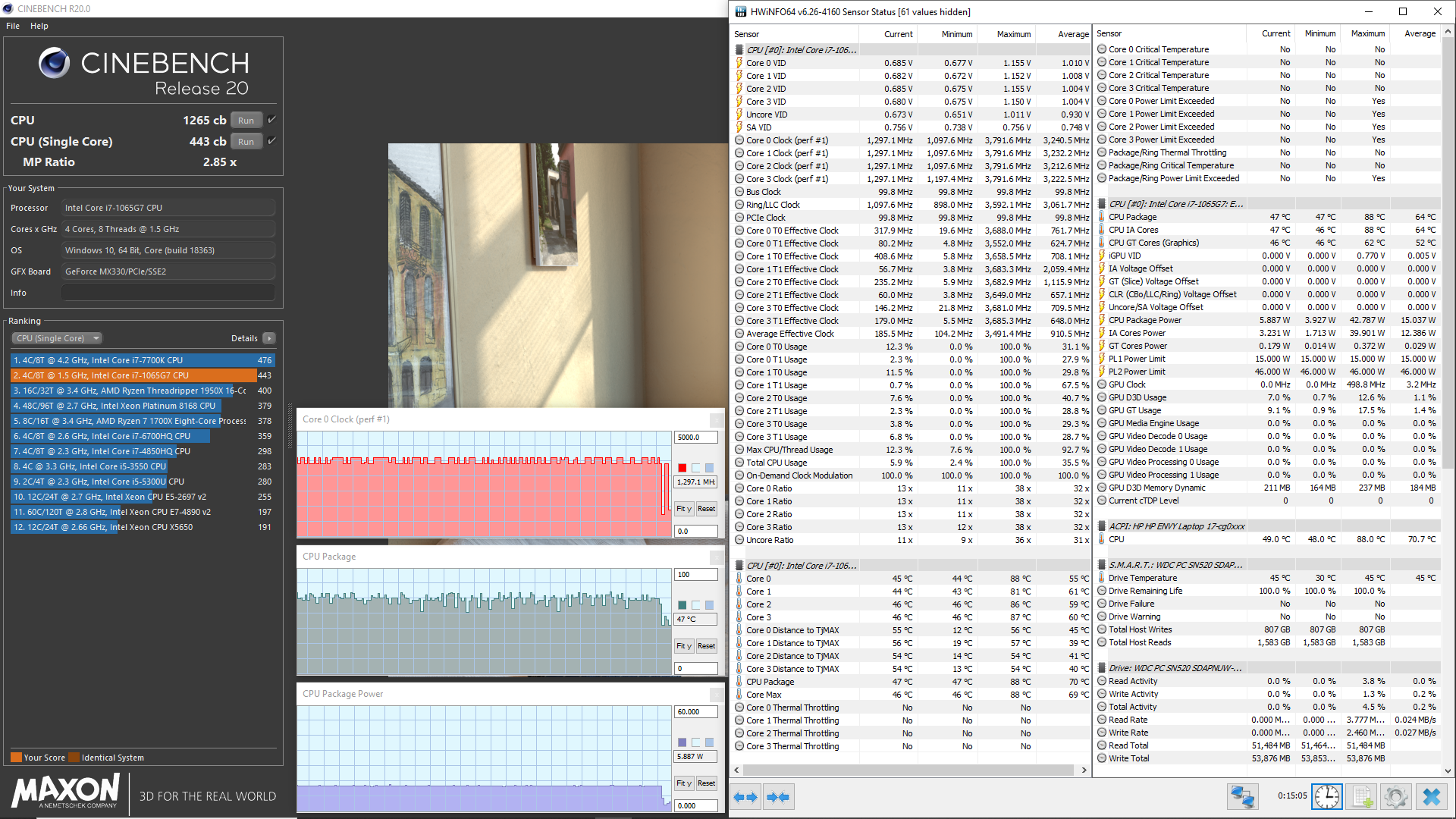Open sensor settings gear icon

1395,797
